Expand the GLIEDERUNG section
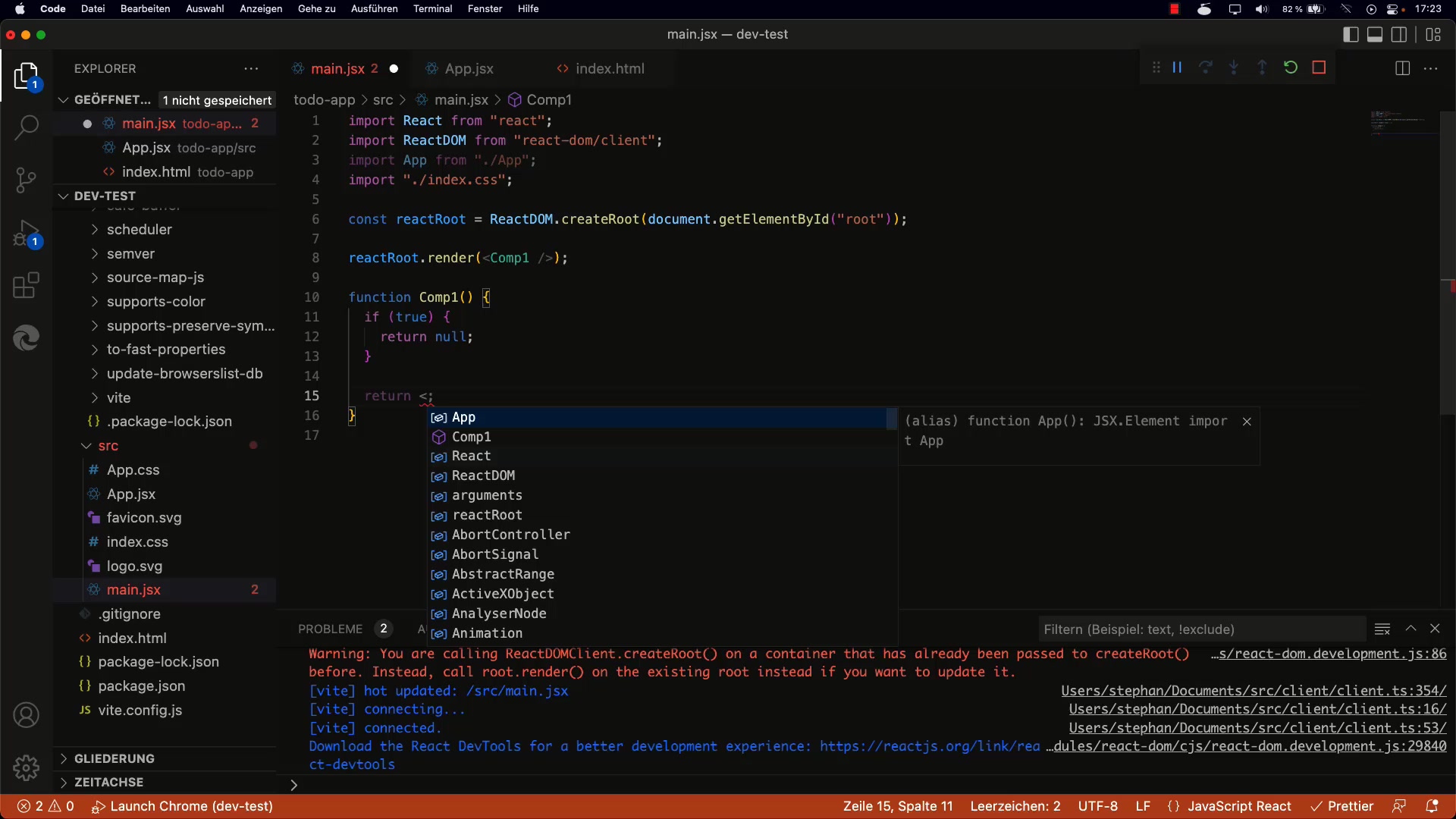This screenshot has height=819, width=1456. (x=114, y=758)
